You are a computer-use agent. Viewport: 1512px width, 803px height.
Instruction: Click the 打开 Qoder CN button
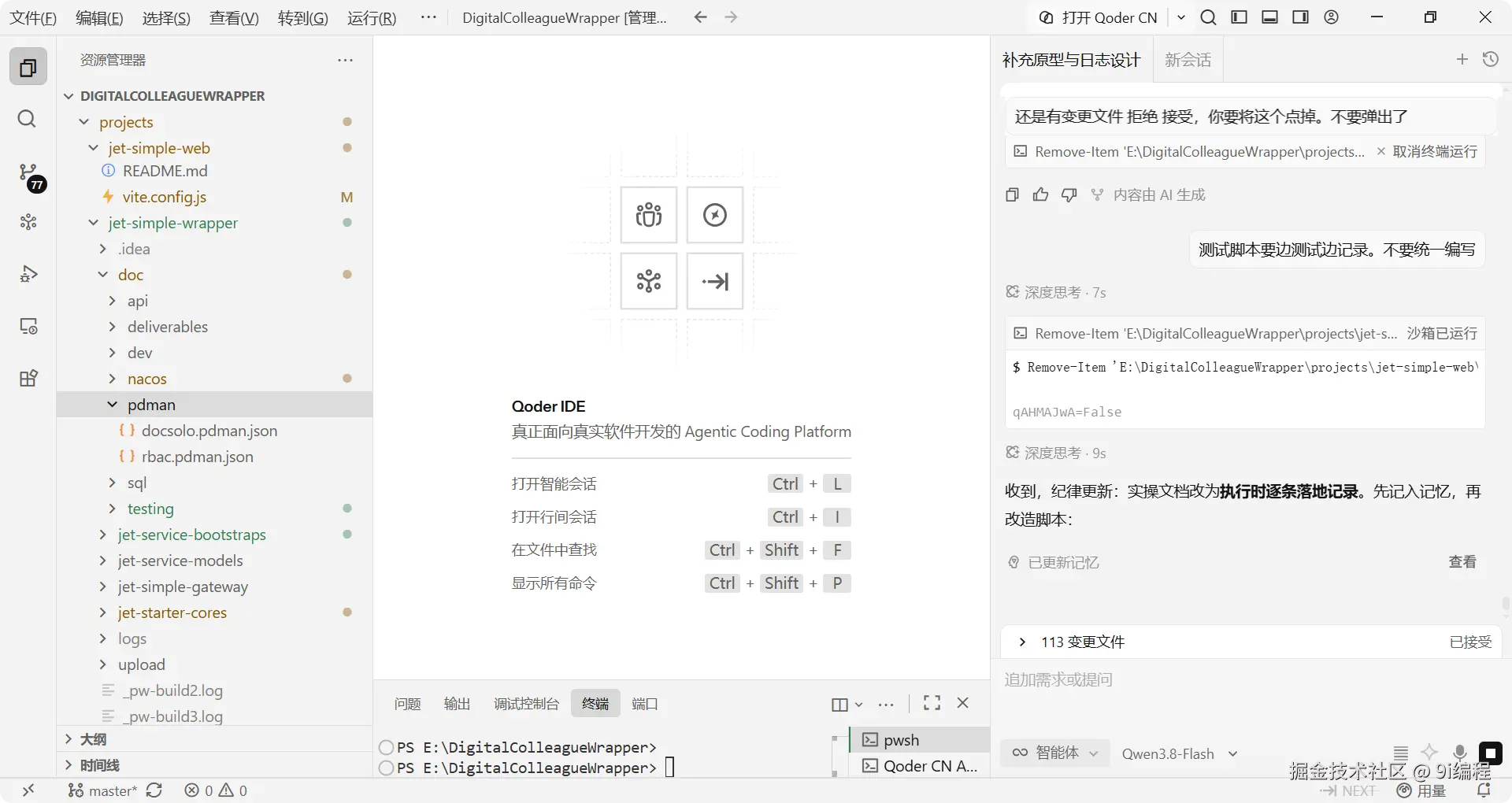1099,17
